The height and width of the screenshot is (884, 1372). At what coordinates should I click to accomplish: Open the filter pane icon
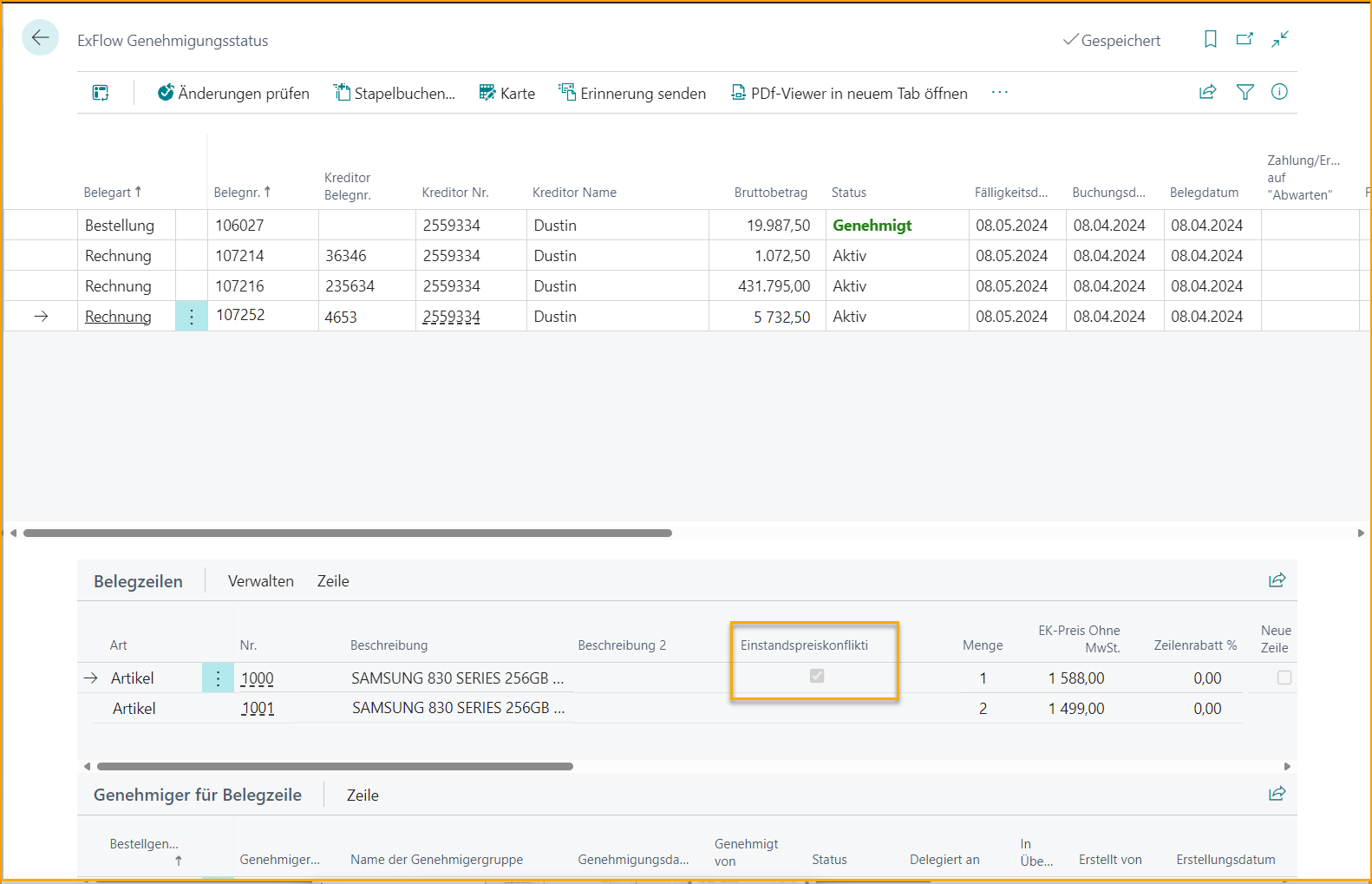(x=1245, y=92)
